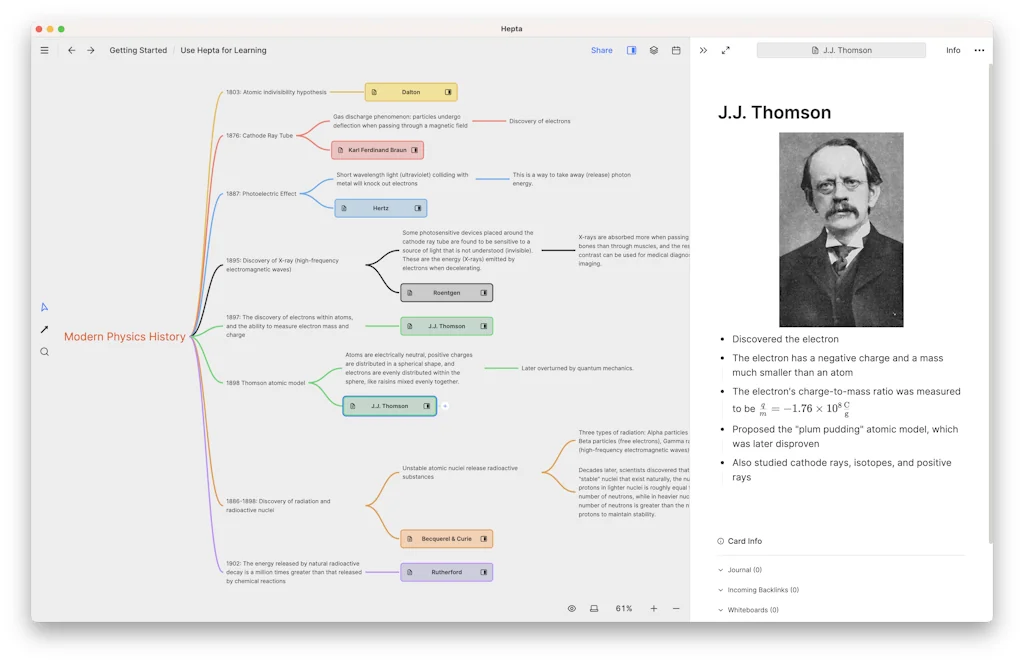This screenshot has width=1024, height=663.
Task: Collapse the right panel with the chevrons
Action: (x=703, y=49)
